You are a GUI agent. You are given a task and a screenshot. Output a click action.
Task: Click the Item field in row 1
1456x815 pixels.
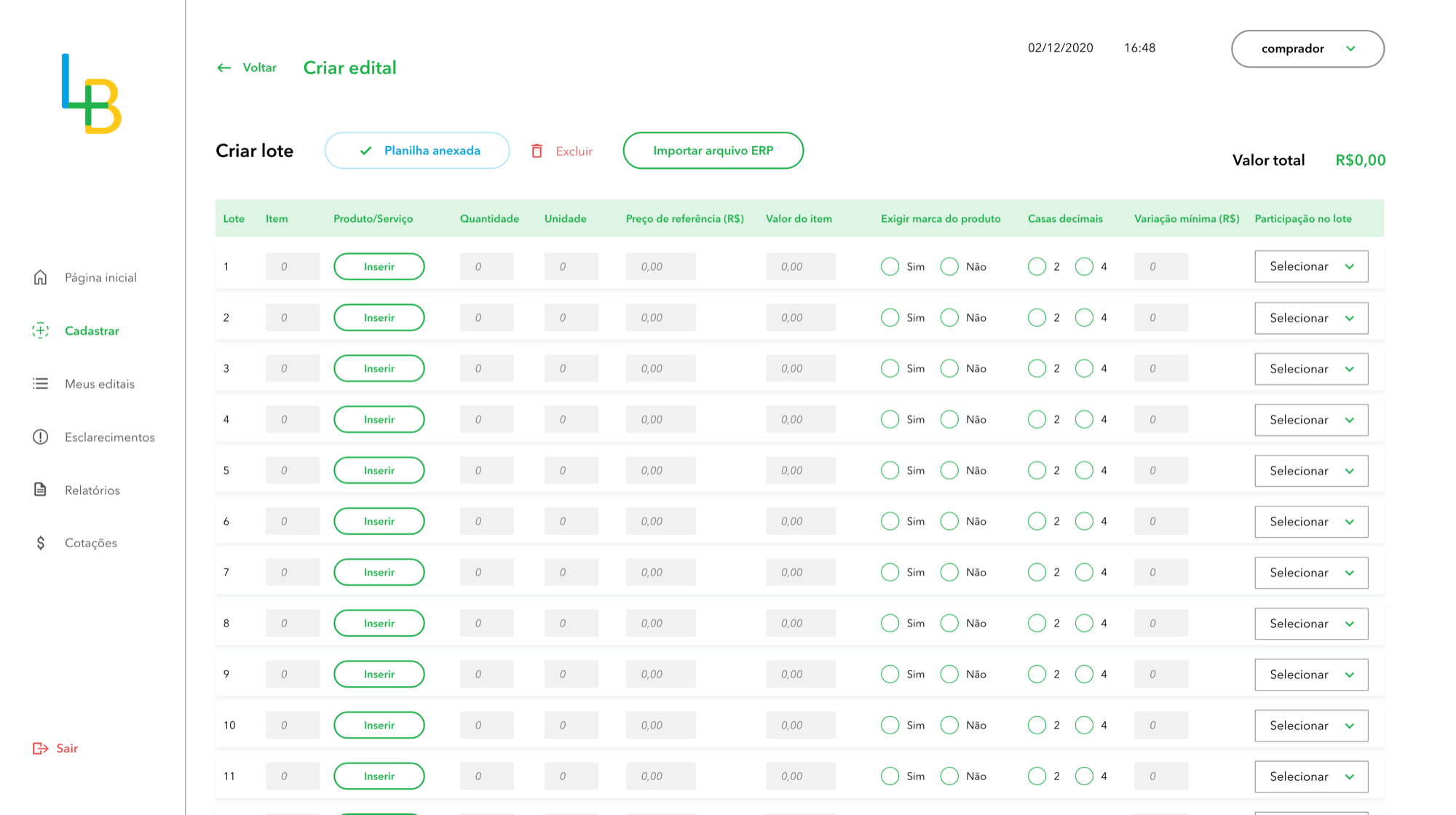coord(293,266)
